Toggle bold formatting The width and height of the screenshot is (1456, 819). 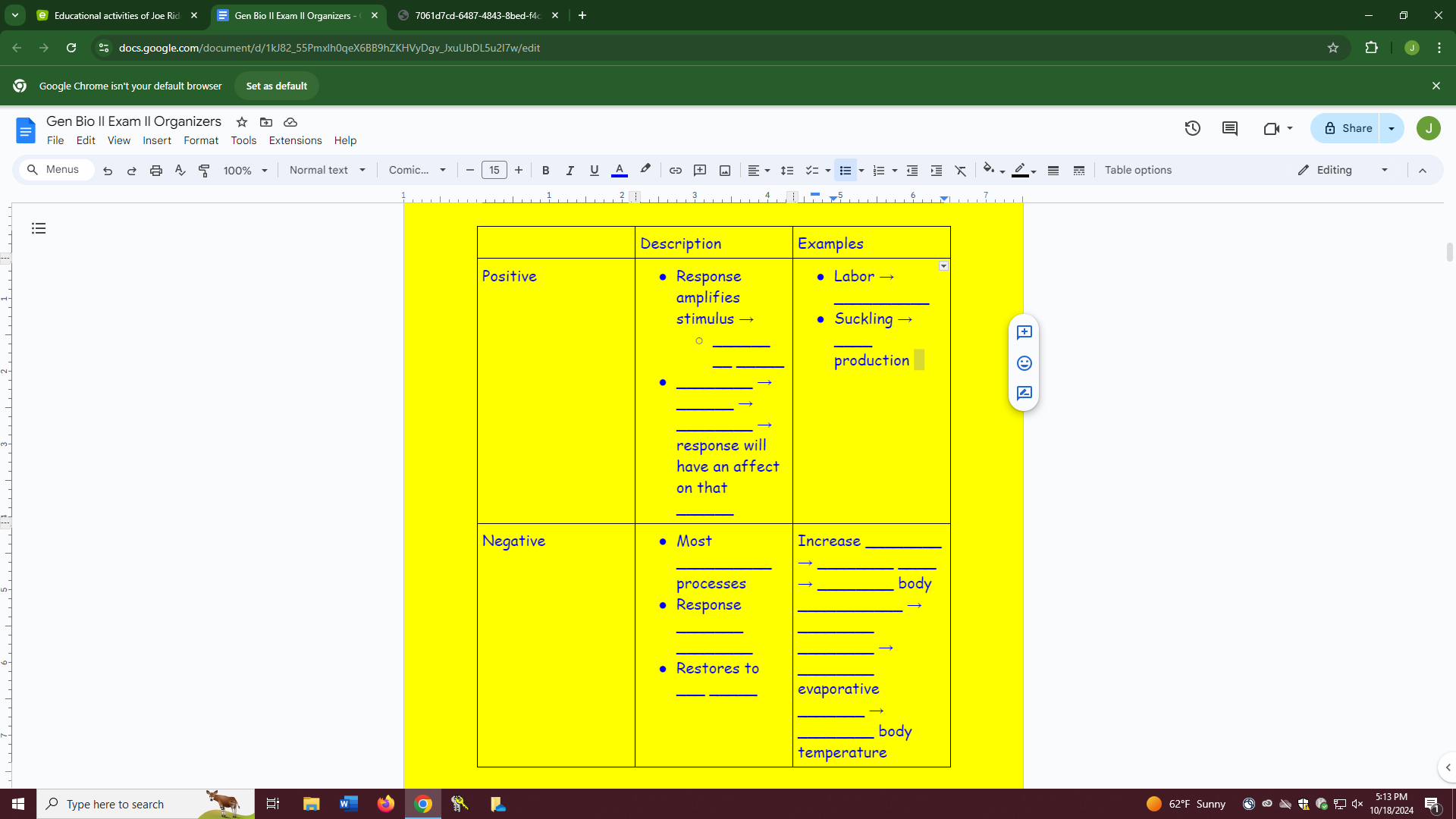click(545, 171)
